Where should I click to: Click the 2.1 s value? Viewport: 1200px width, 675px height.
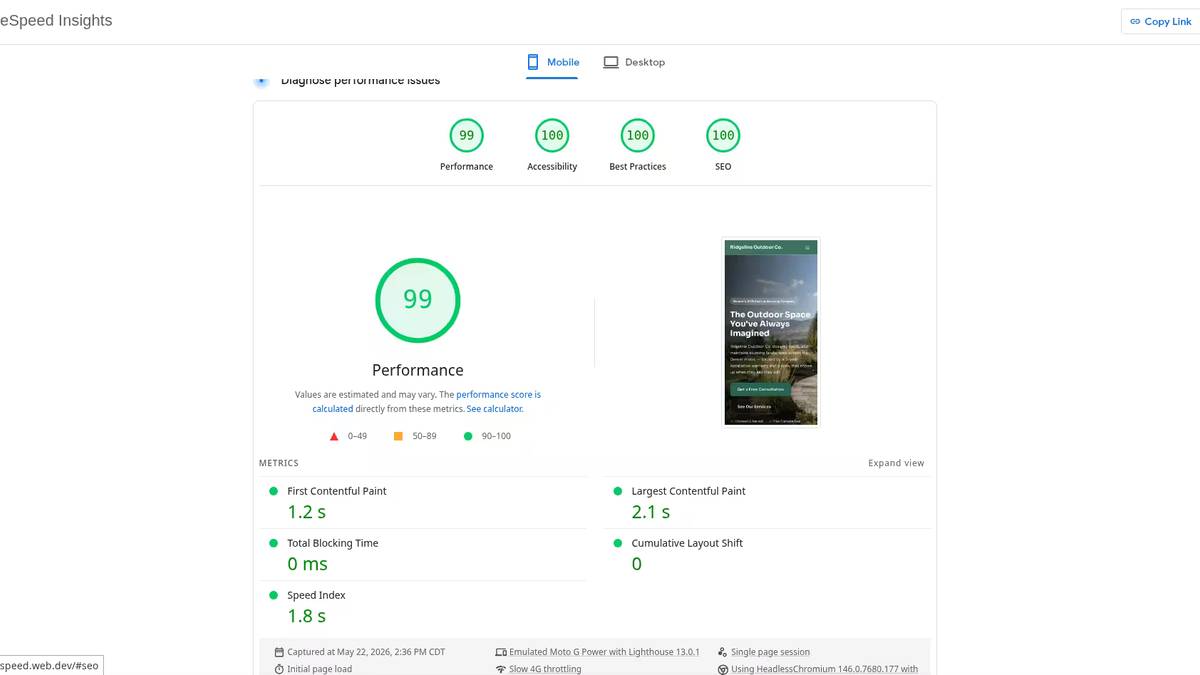651,512
